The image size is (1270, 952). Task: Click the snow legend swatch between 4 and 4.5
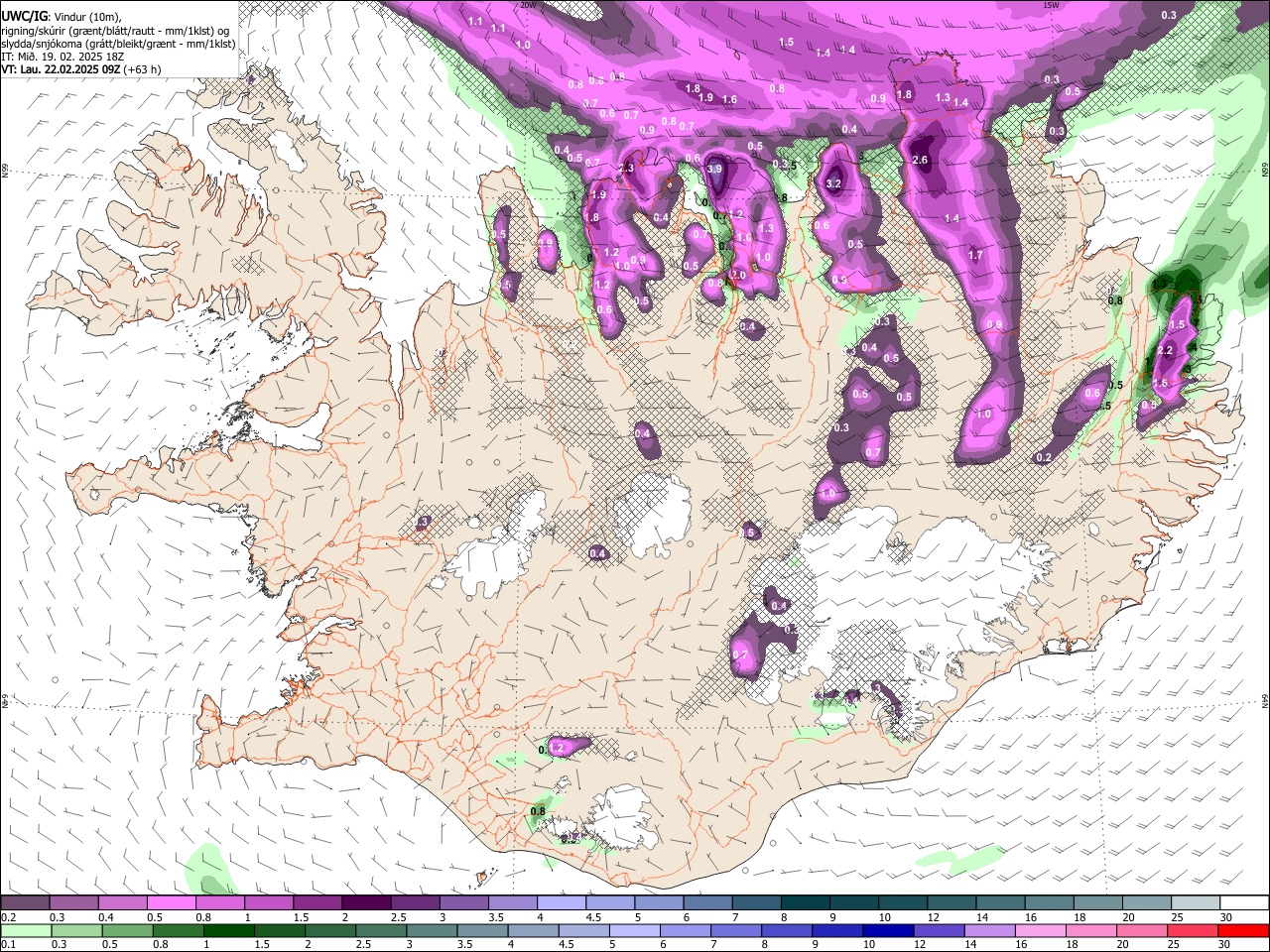pyautogui.click(x=562, y=902)
